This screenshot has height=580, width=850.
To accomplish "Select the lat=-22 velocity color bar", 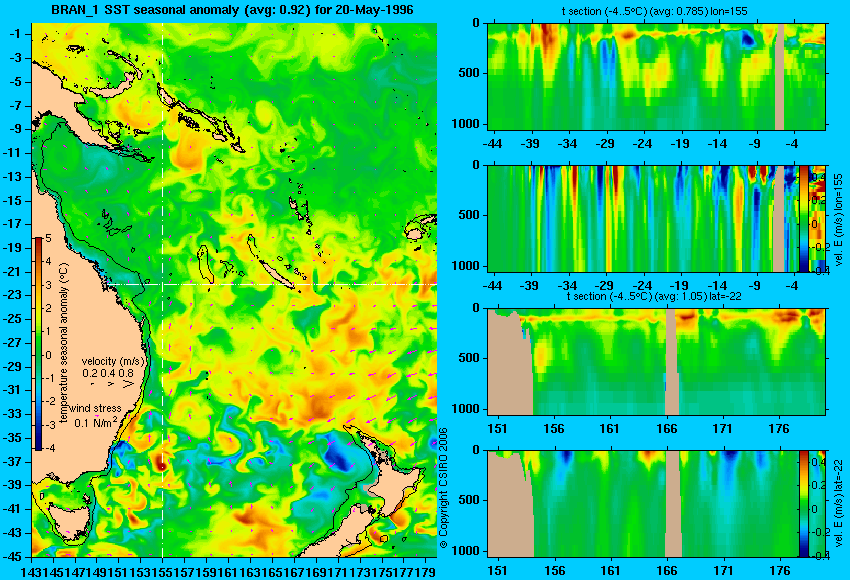I will click(804, 504).
